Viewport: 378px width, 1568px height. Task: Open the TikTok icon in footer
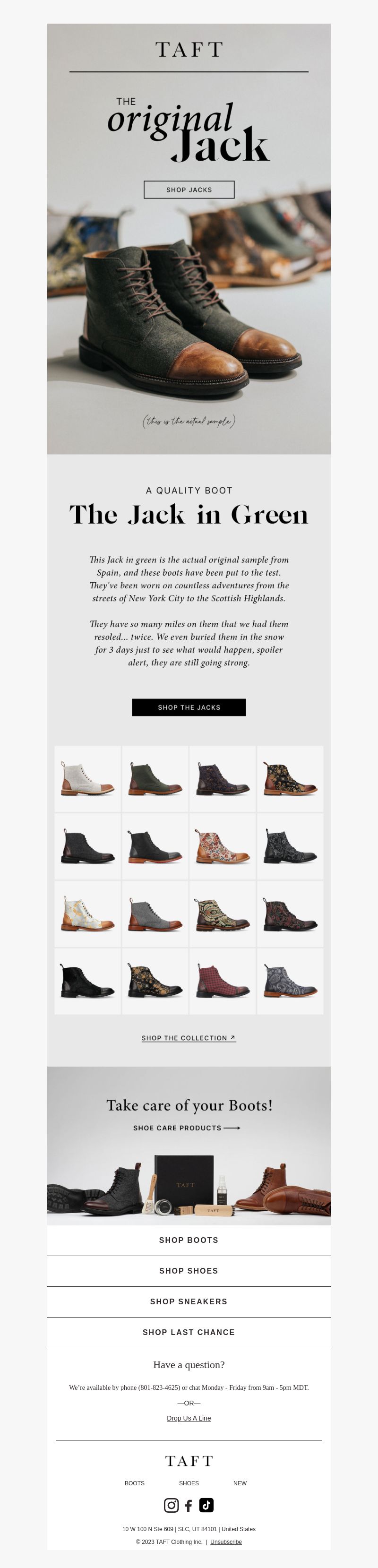pos(206,1505)
